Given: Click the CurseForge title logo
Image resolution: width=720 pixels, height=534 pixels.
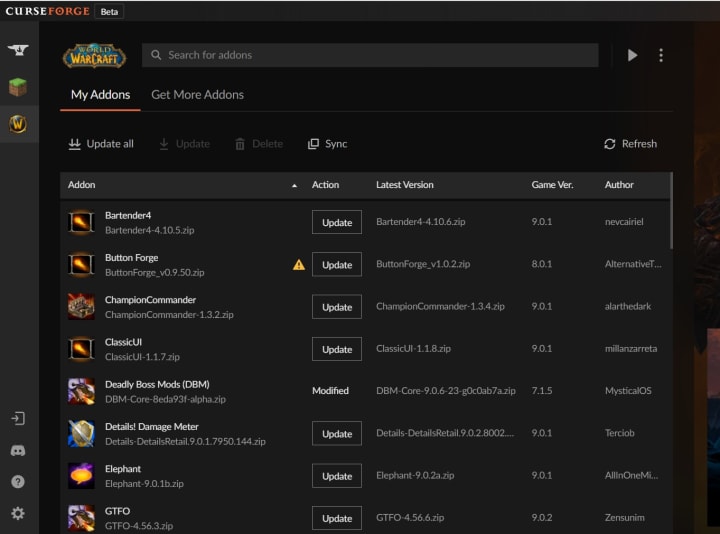Looking at the screenshot, I should click(x=48, y=11).
